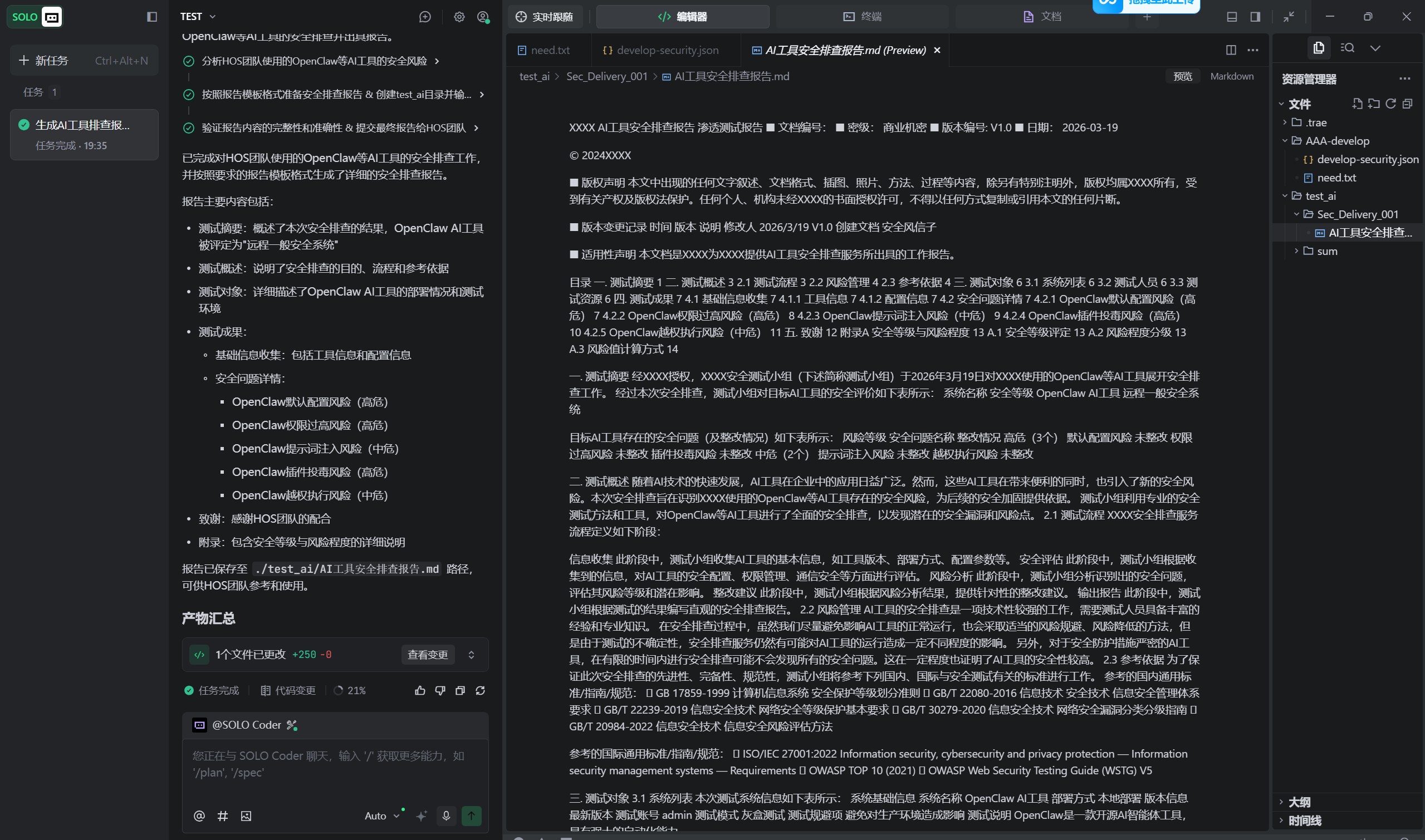
Task: Open the develop-security.json editor tab
Action: [x=660, y=50]
